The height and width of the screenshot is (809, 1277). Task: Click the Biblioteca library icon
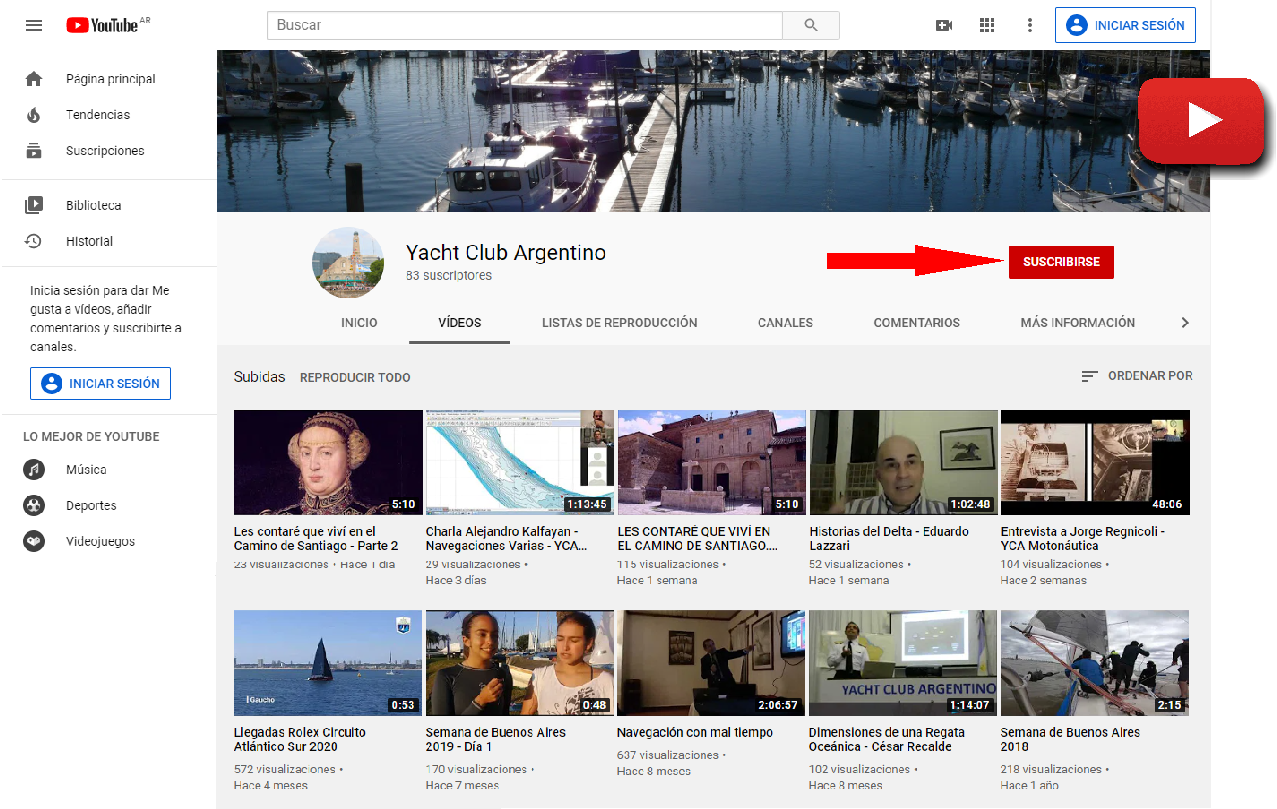click(x=34, y=205)
